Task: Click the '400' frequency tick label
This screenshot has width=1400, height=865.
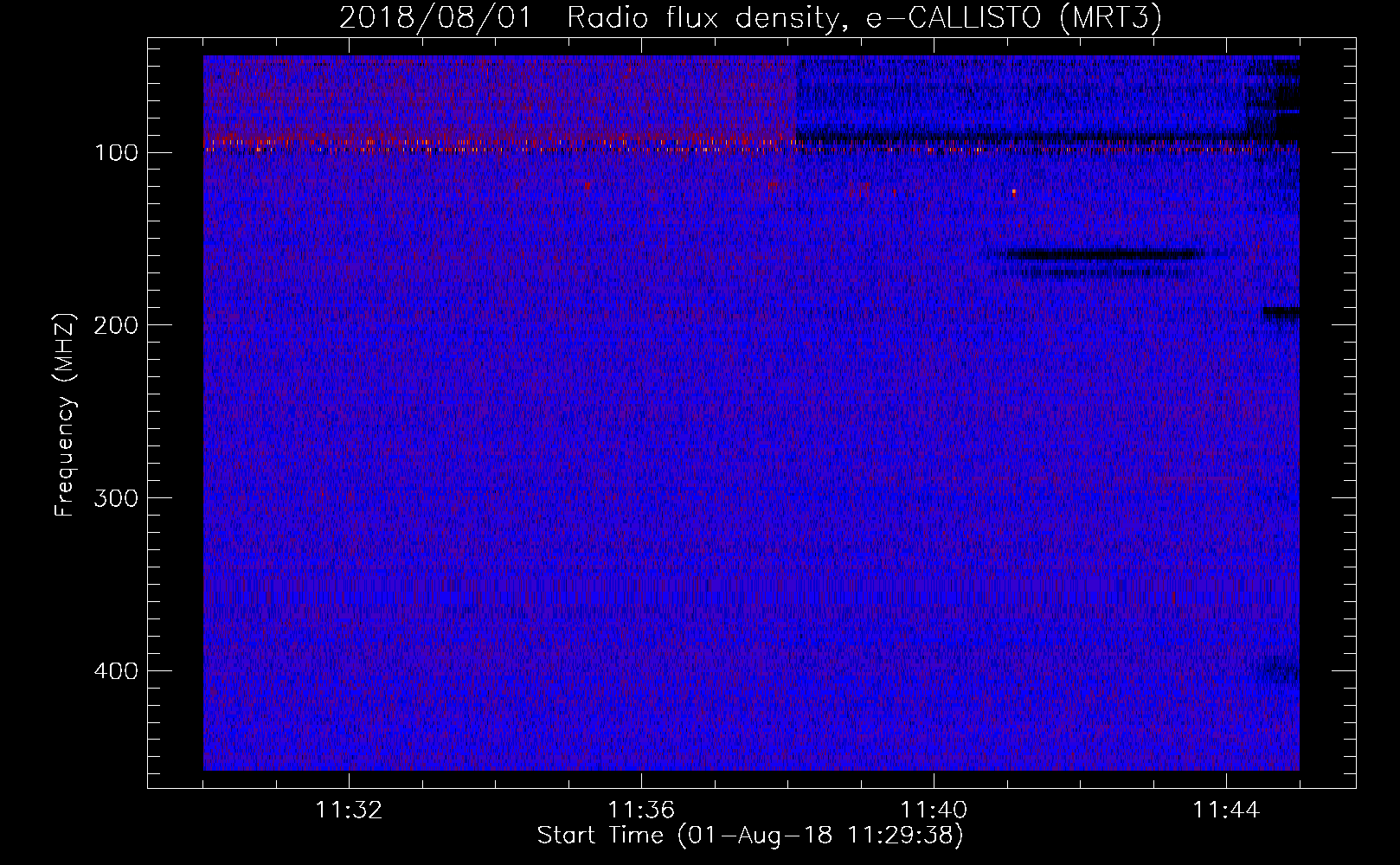Action: [116, 671]
